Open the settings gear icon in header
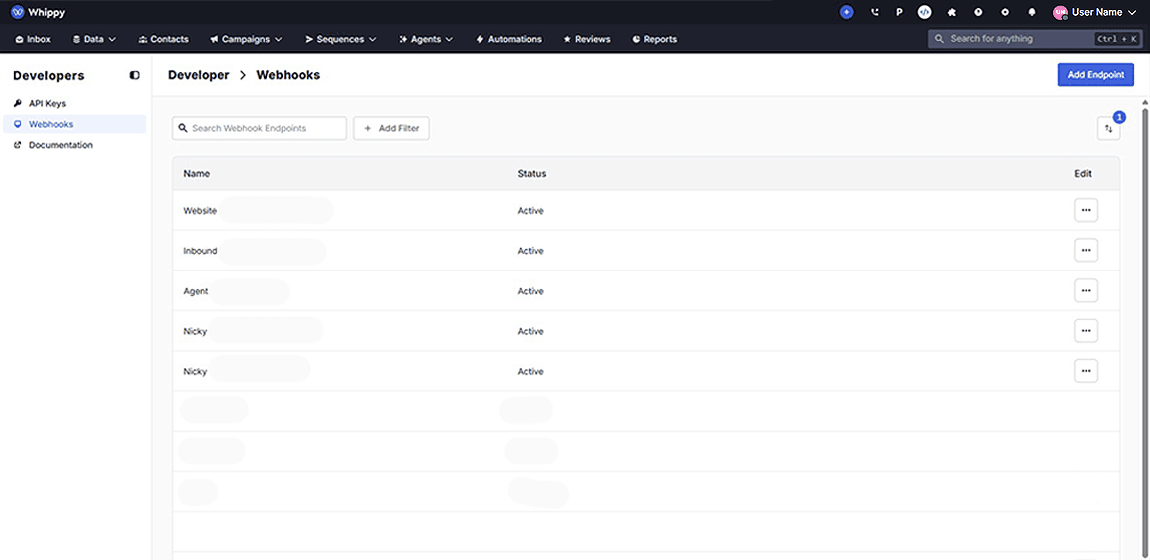Viewport: 1150px width, 560px height. 1005,12
